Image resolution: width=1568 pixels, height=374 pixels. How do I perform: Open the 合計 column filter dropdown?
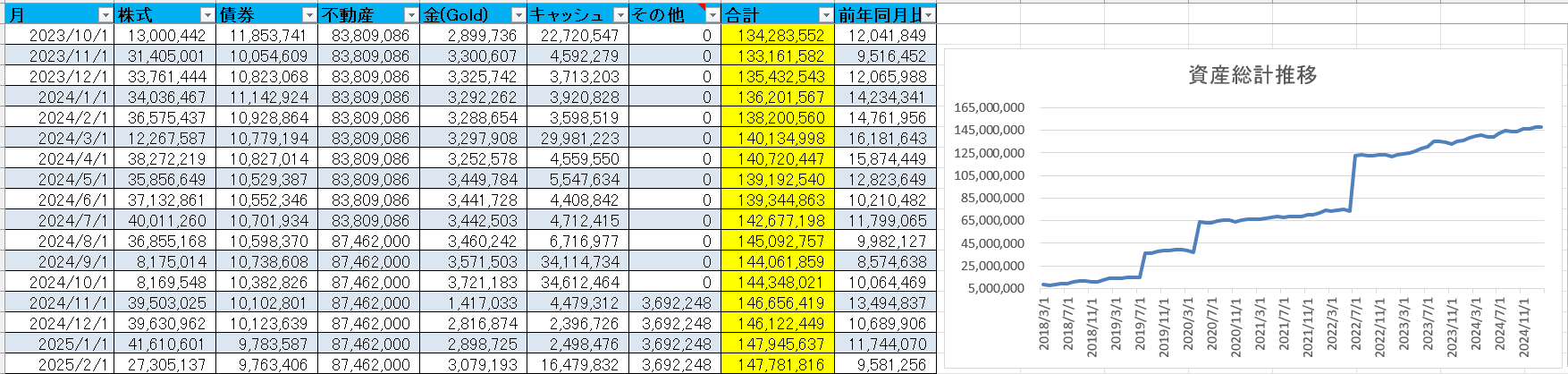pos(826,15)
